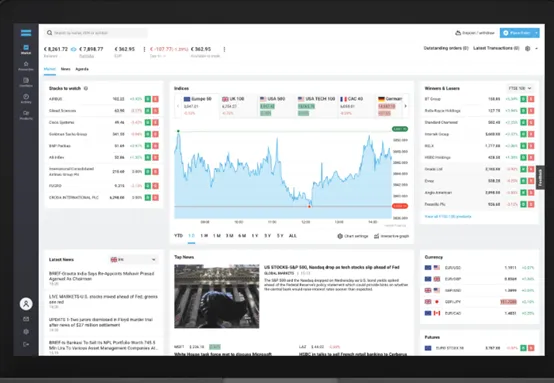Click the search magnifier icon
The height and width of the screenshot is (383, 554).
49,33
